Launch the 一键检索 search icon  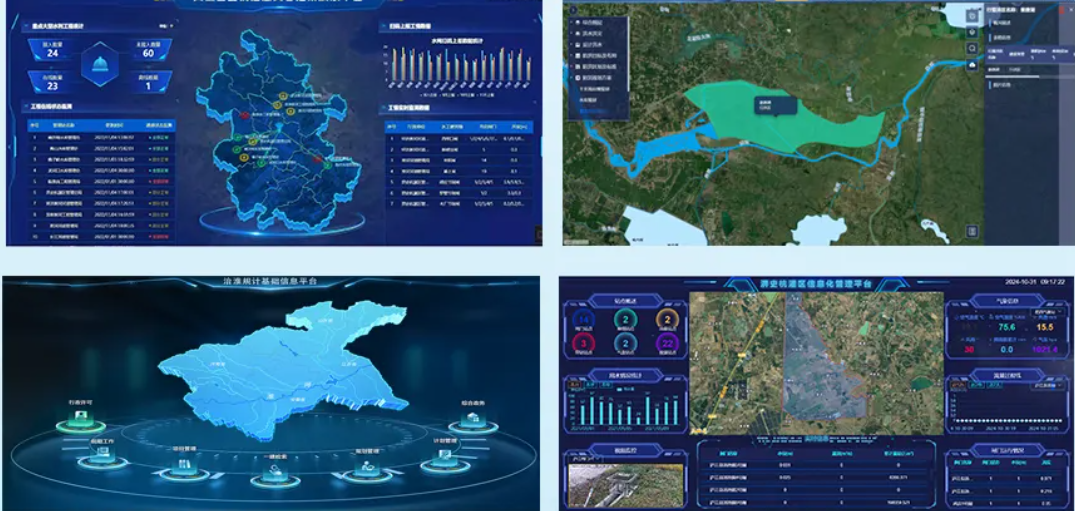point(275,474)
